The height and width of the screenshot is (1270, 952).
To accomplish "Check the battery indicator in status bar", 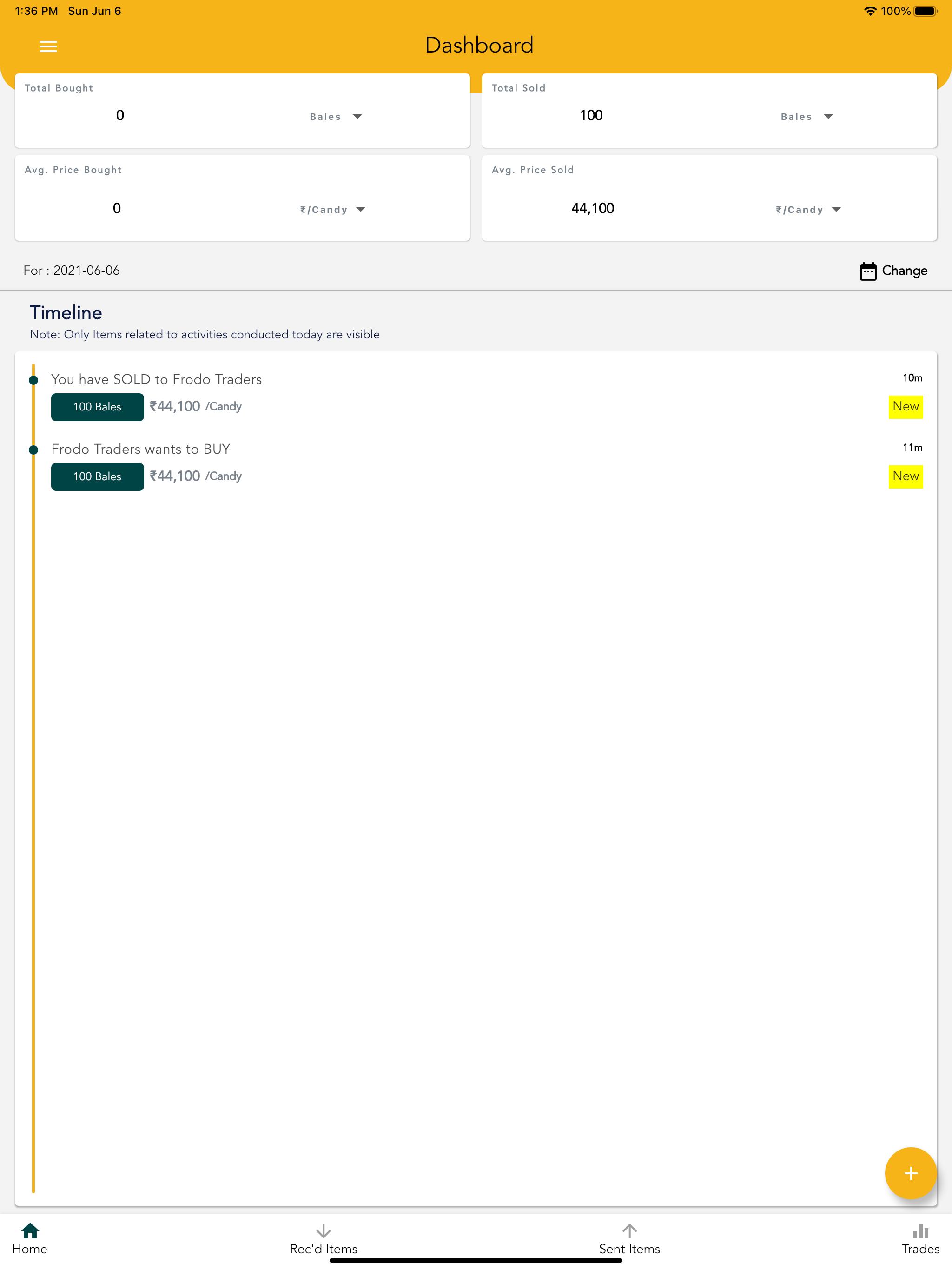I will click(925, 11).
